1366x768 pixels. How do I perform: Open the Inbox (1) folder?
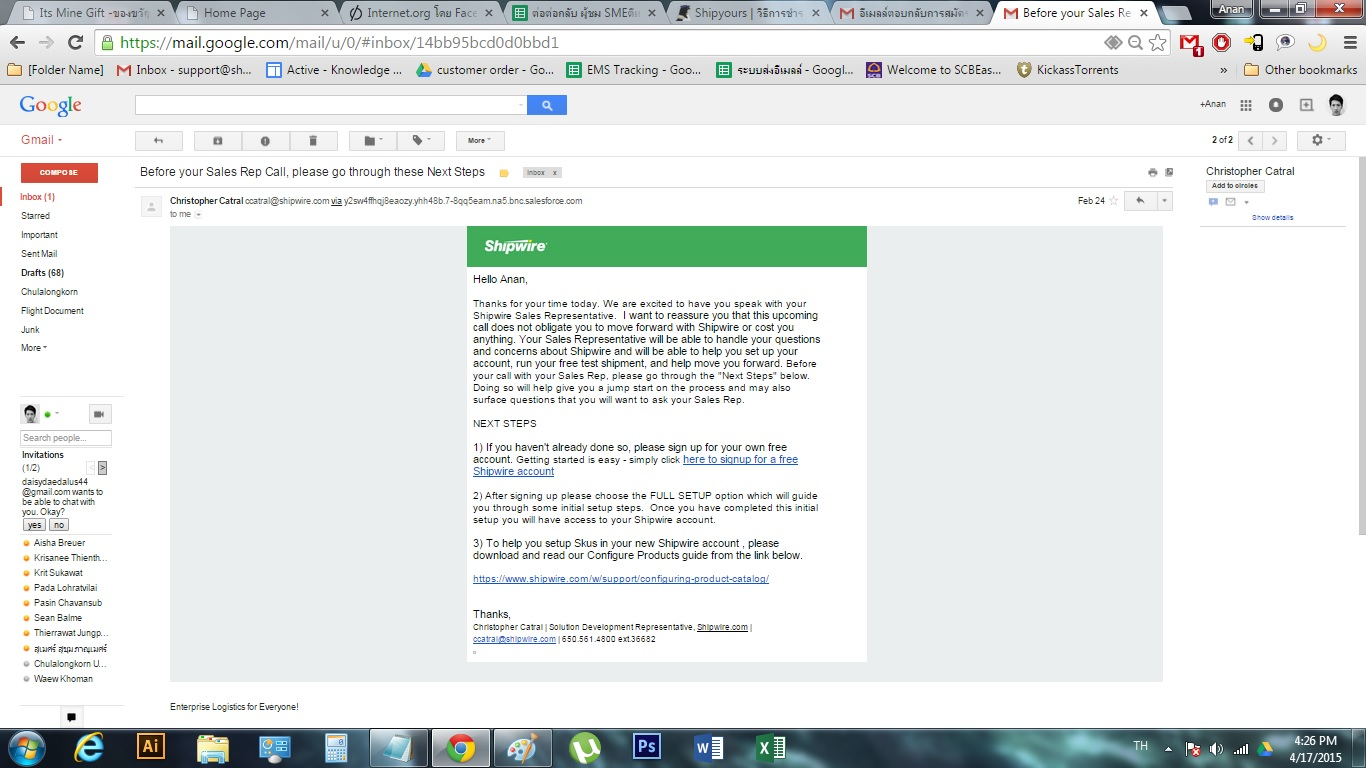tap(38, 197)
